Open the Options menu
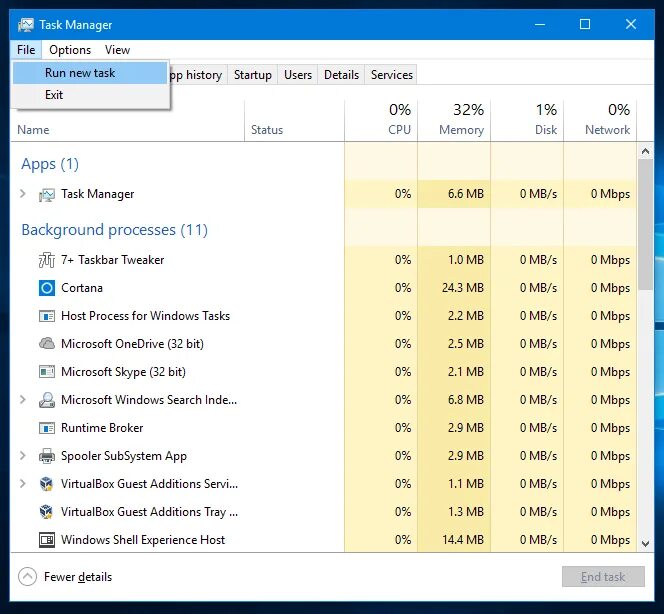The height and width of the screenshot is (614, 664). click(x=70, y=50)
